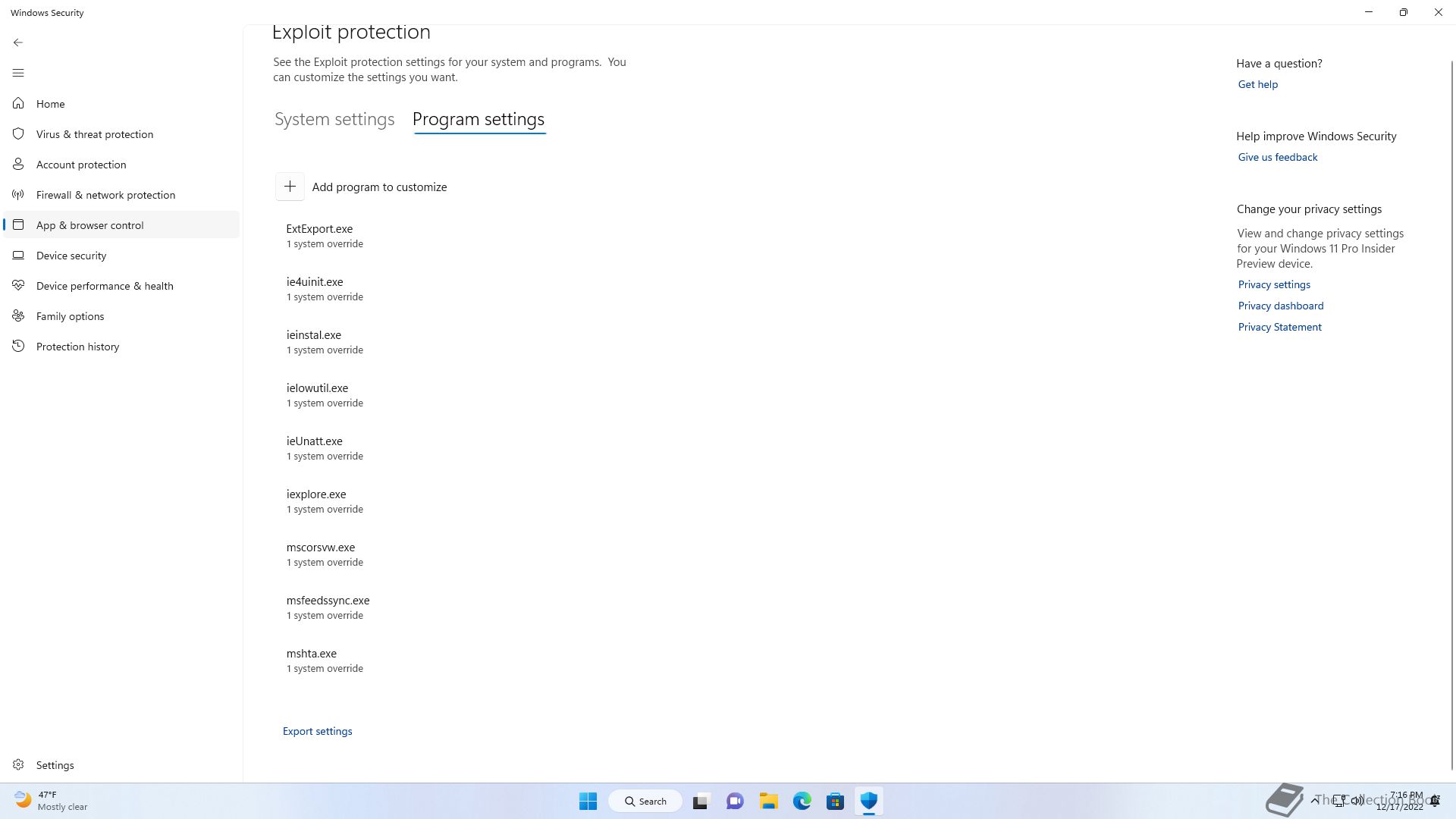
Task: Click the Virus & threat protection shield icon
Action: coord(18,133)
